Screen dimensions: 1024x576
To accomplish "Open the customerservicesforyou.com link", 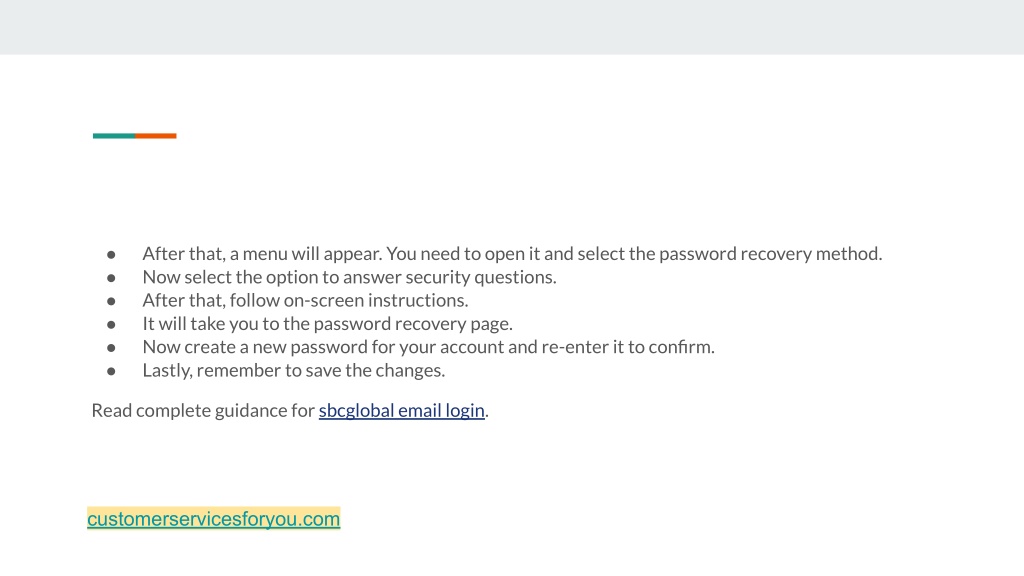I will [x=214, y=519].
